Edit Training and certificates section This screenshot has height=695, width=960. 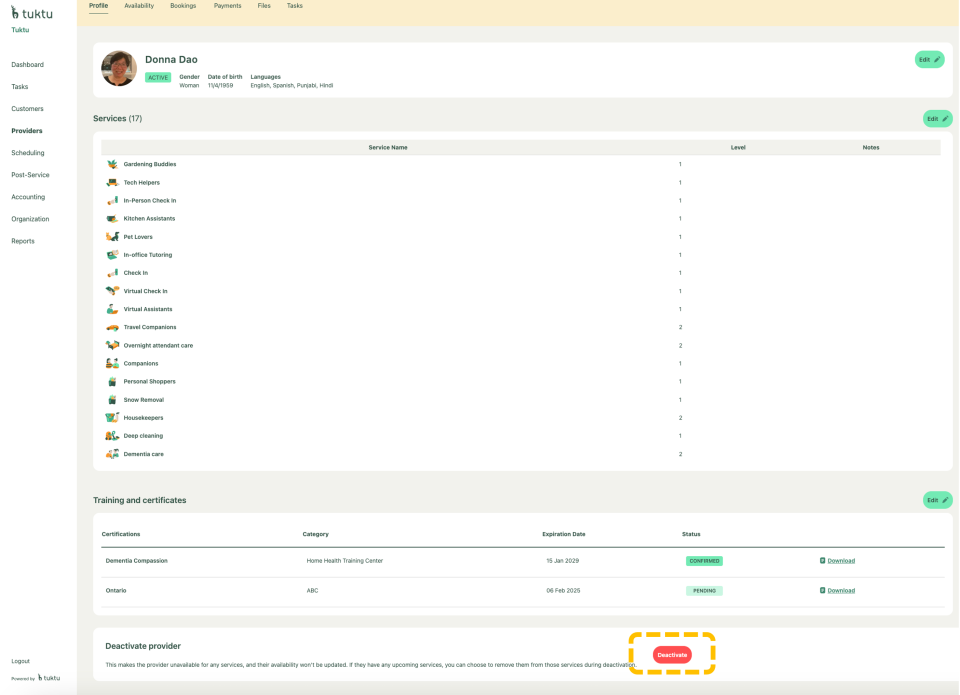pos(937,500)
